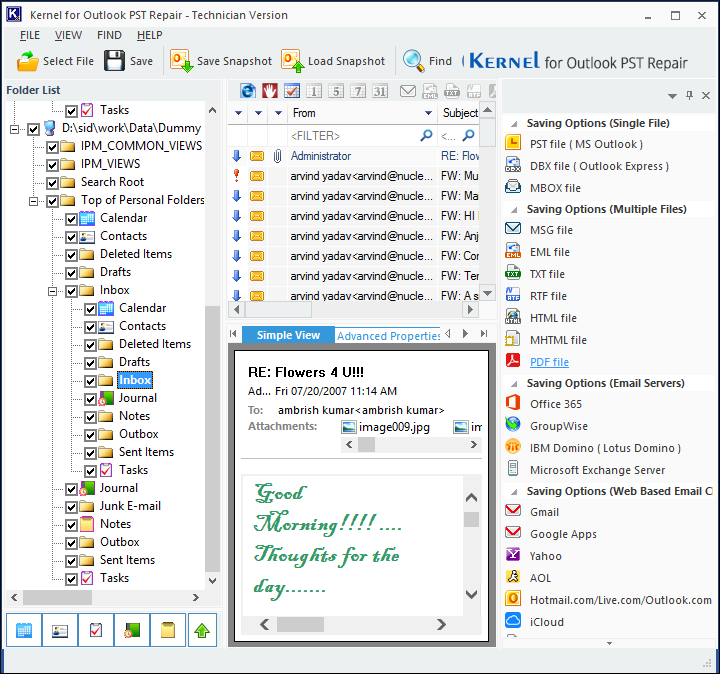Select Office 365 saving option
720x674 pixels.
[555, 404]
